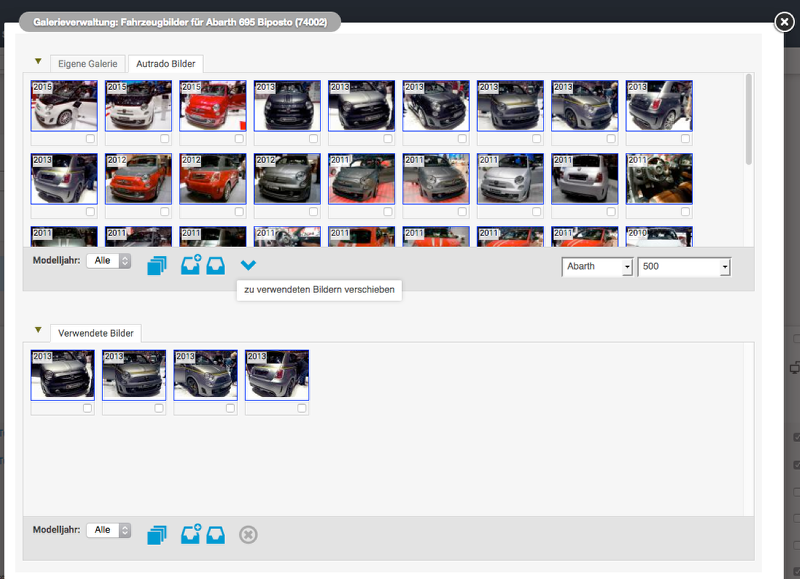The width and height of the screenshot is (800, 579).
Task: Open the Abarth brand dropdown
Action: (x=598, y=267)
